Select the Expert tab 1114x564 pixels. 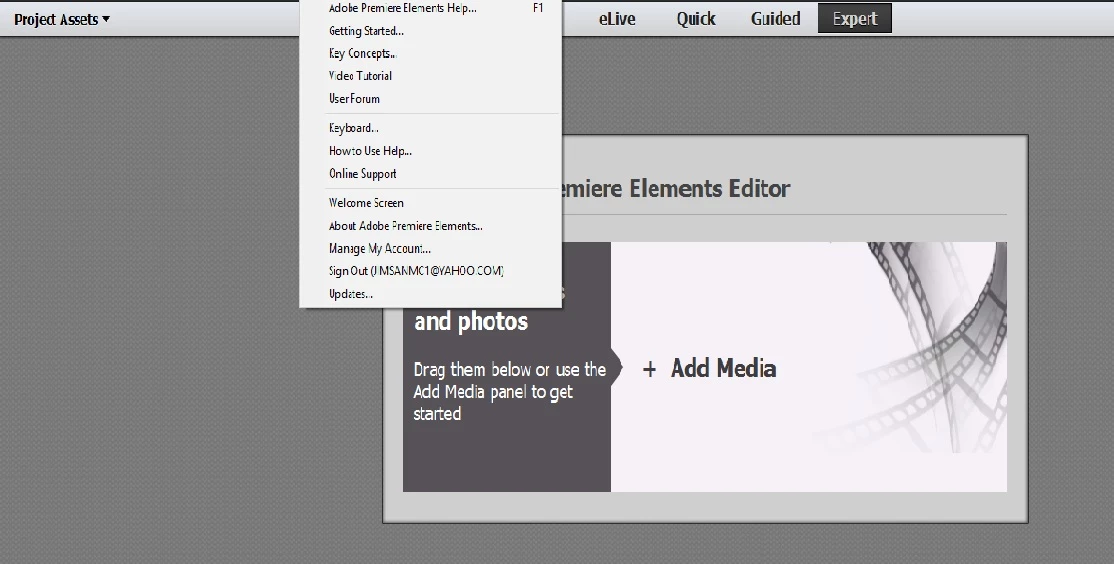click(x=855, y=18)
